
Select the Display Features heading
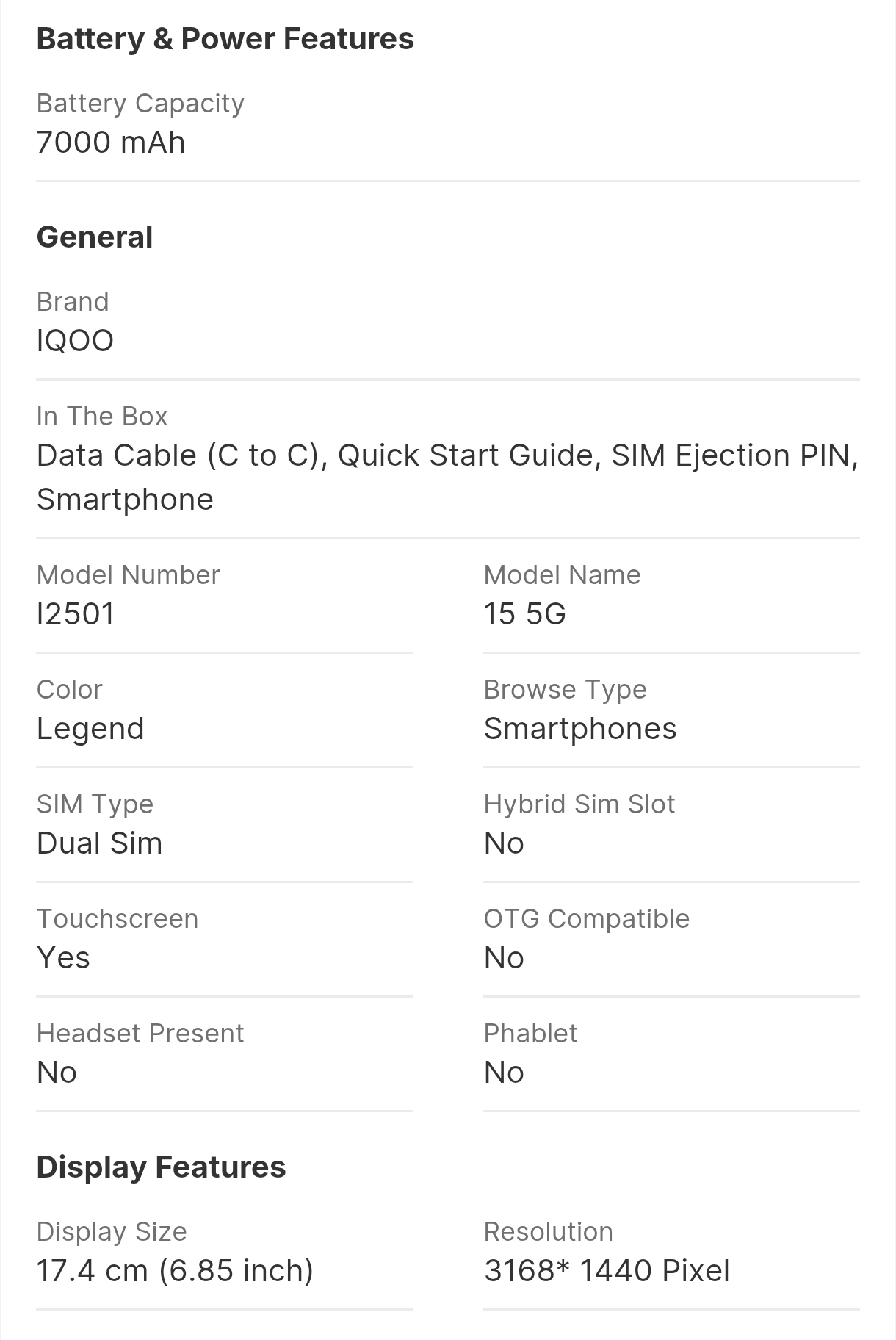pos(161,1167)
